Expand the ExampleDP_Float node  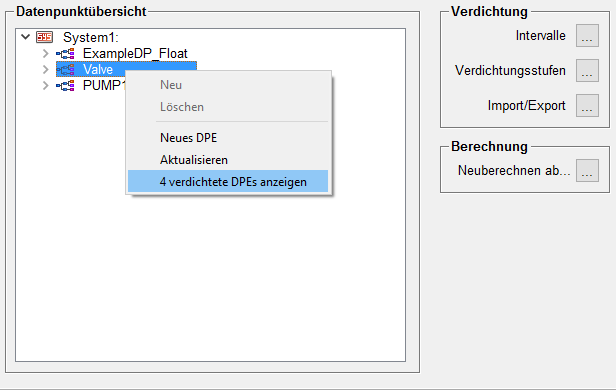click(x=46, y=53)
